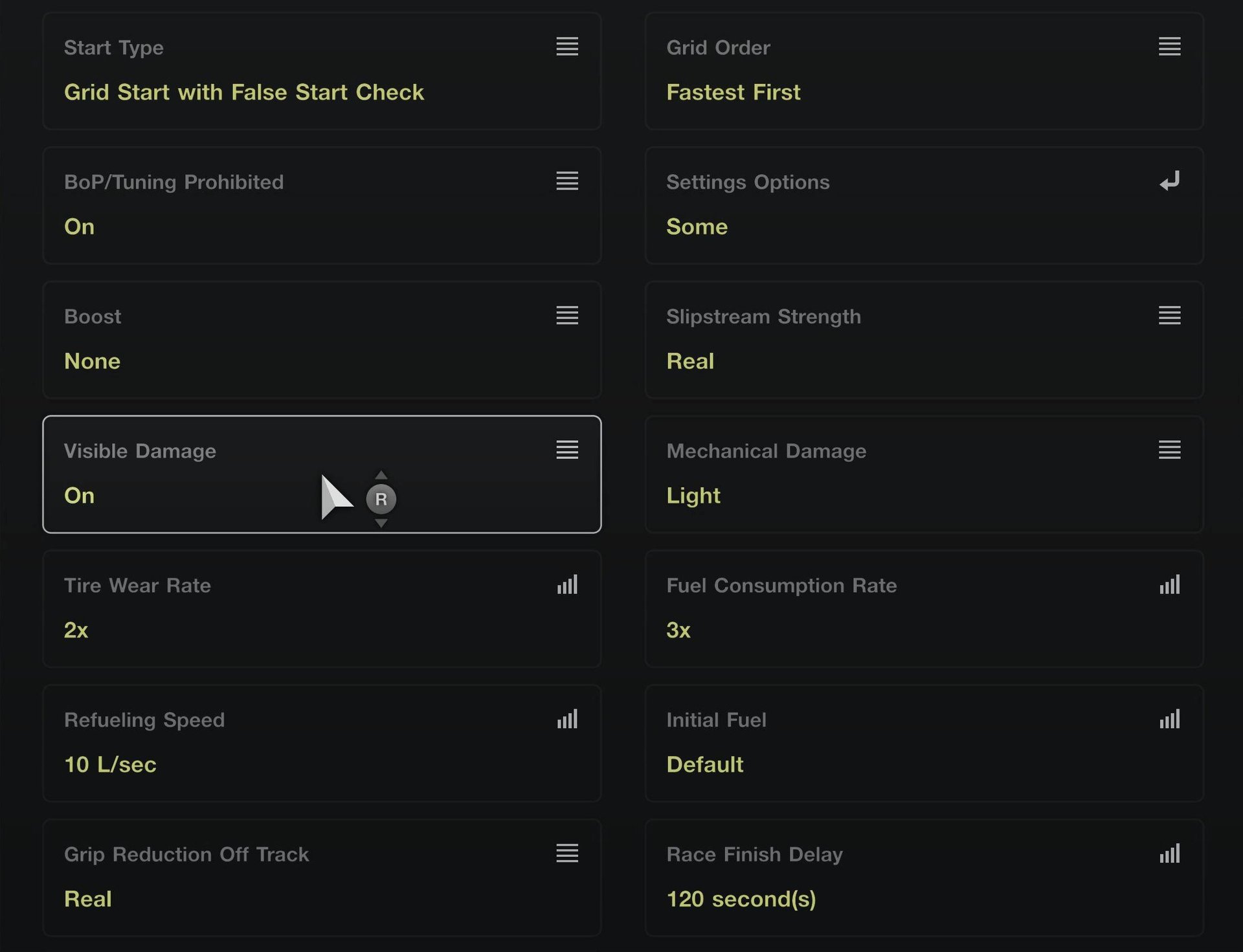1243x952 pixels.
Task: Click the list icon on Grid Order
Action: tap(1169, 47)
